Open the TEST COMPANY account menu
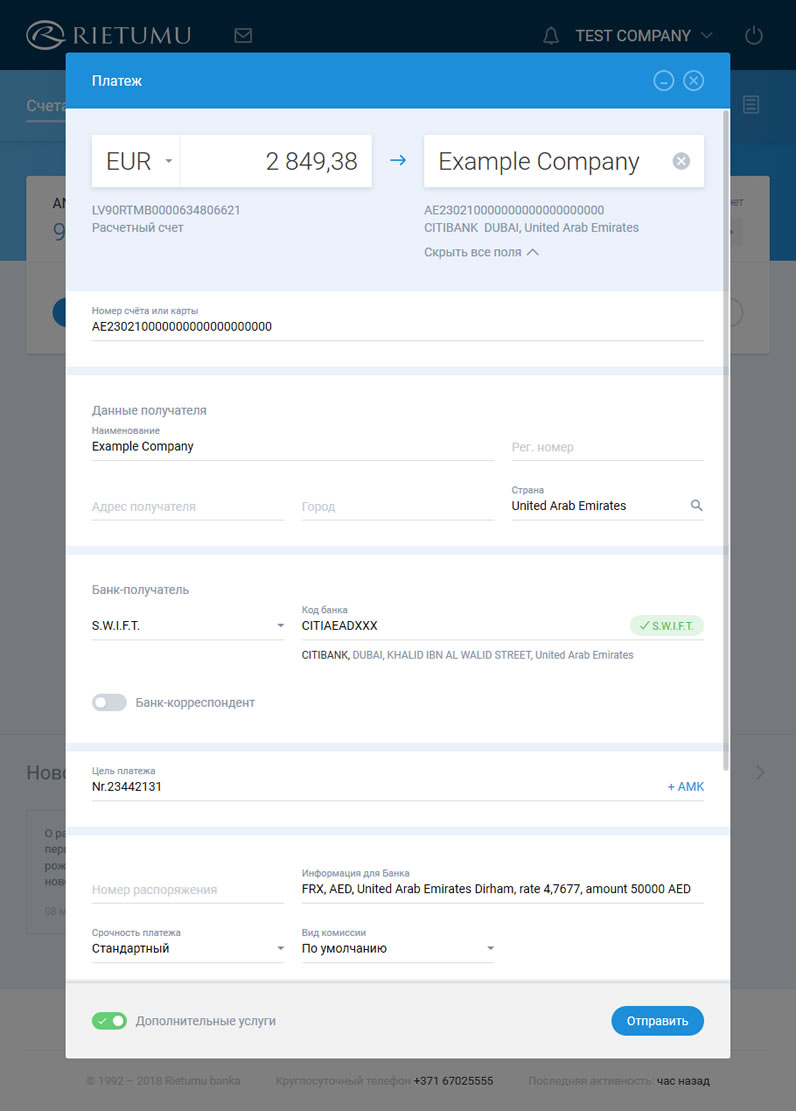This screenshot has height=1111, width=796. pyautogui.click(x=643, y=36)
